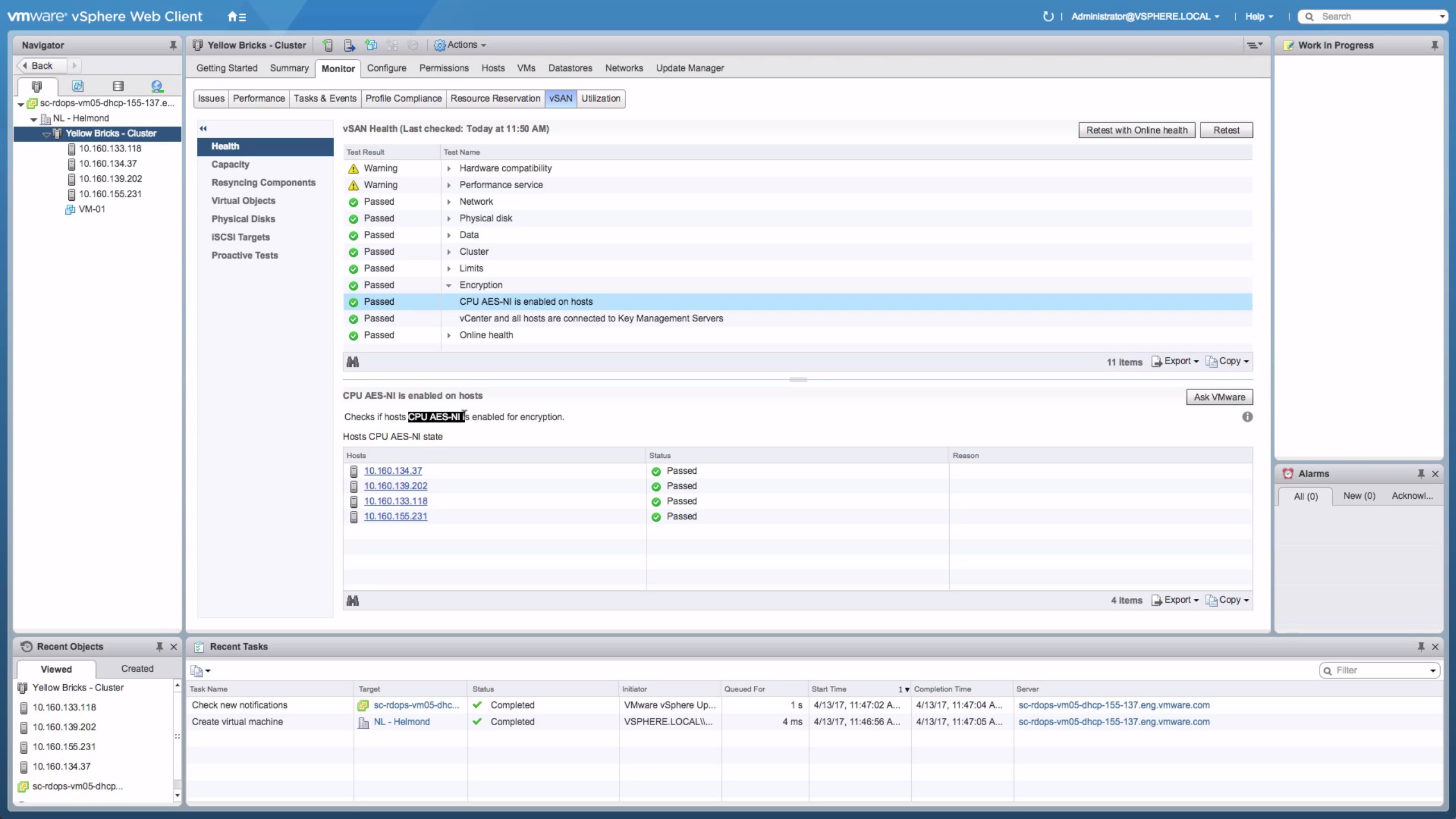Select the VM-01 virtual machine in tree
Image resolution: width=1456 pixels, height=819 pixels.
[92, 209]
